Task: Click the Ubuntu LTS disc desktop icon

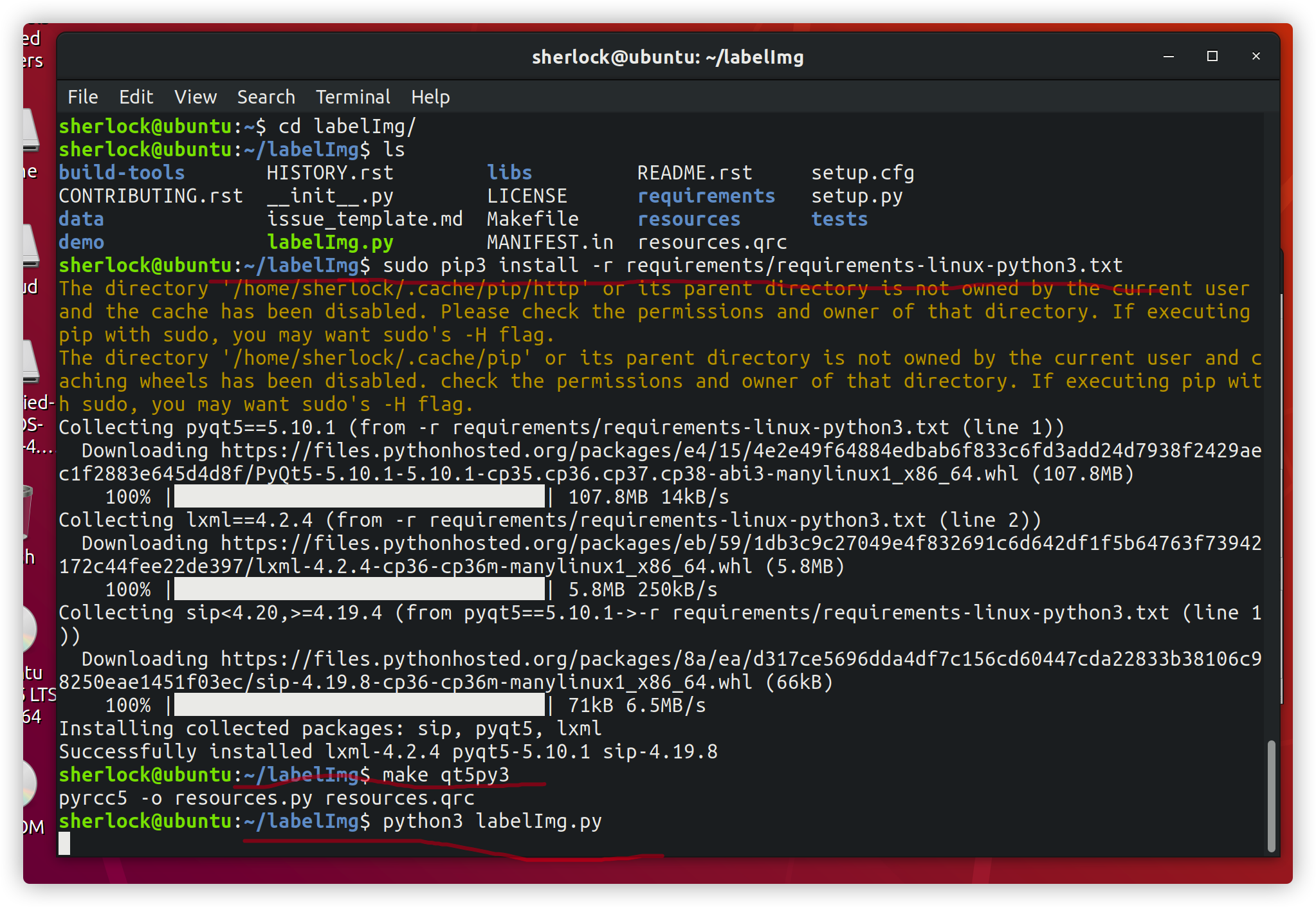Action: click(29, 629)
